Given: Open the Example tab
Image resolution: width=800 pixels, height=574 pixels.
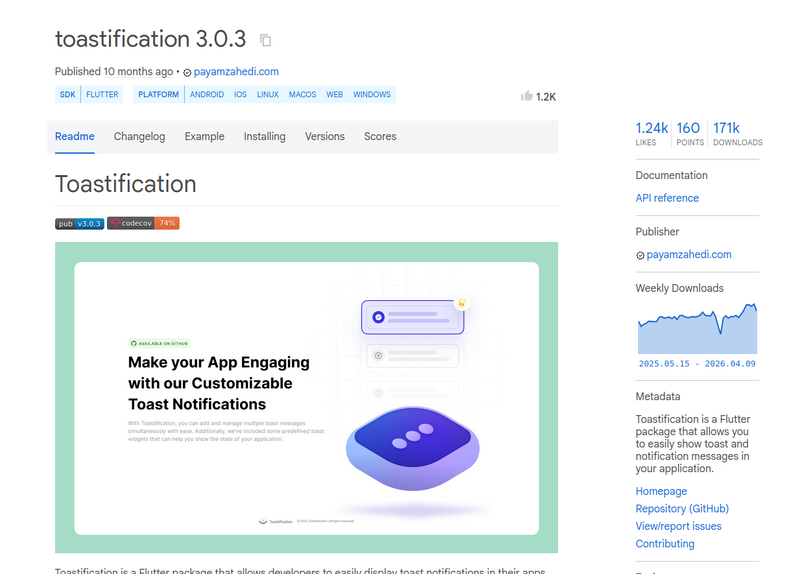Looking at the screenshot, I should pyautogui.click(x=205, y=136).
